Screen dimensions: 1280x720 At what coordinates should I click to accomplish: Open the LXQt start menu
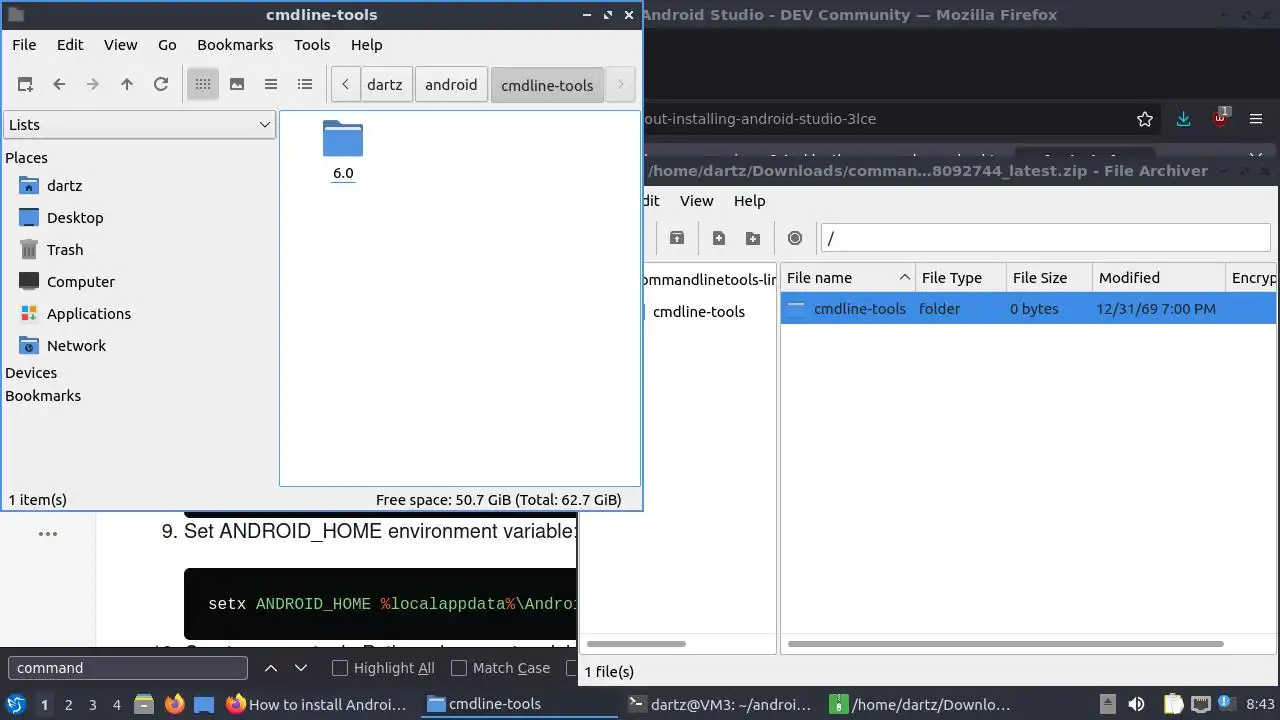[x=16, y=704]
